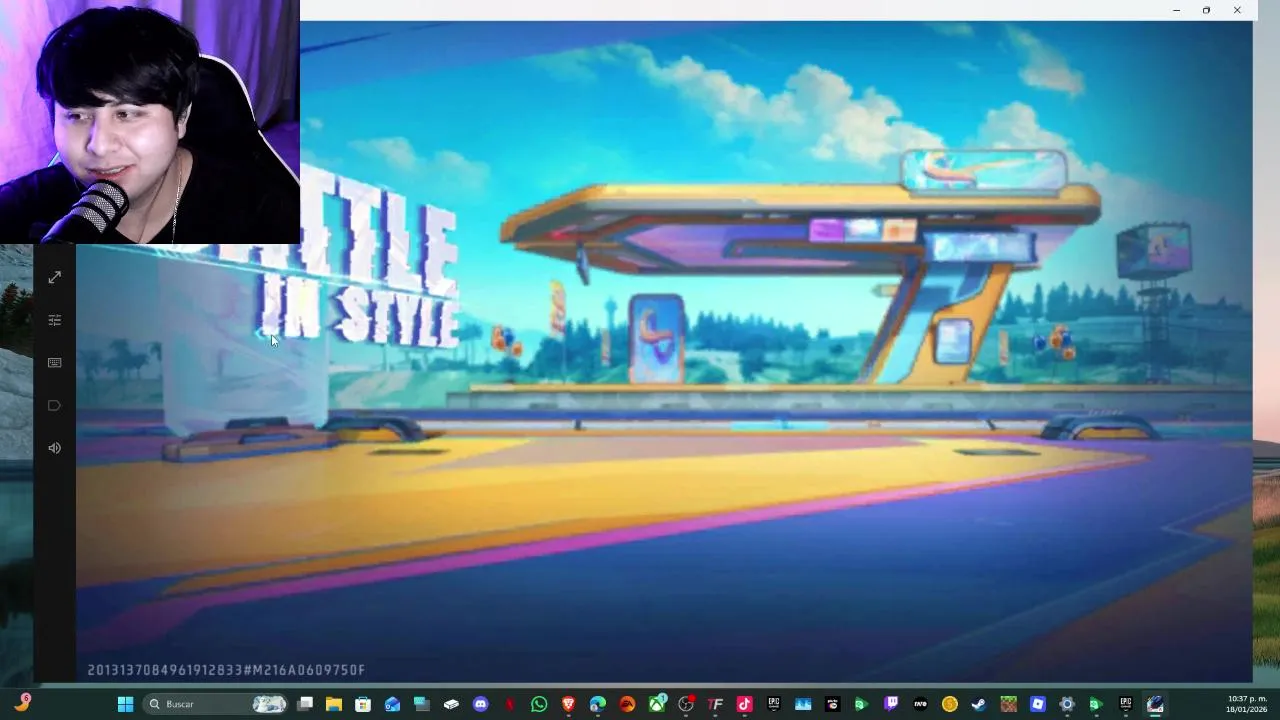The height and width of the screenshot is (720, 1280).
Task: Open the keyboard mapping icon
Action: [55, 363]
